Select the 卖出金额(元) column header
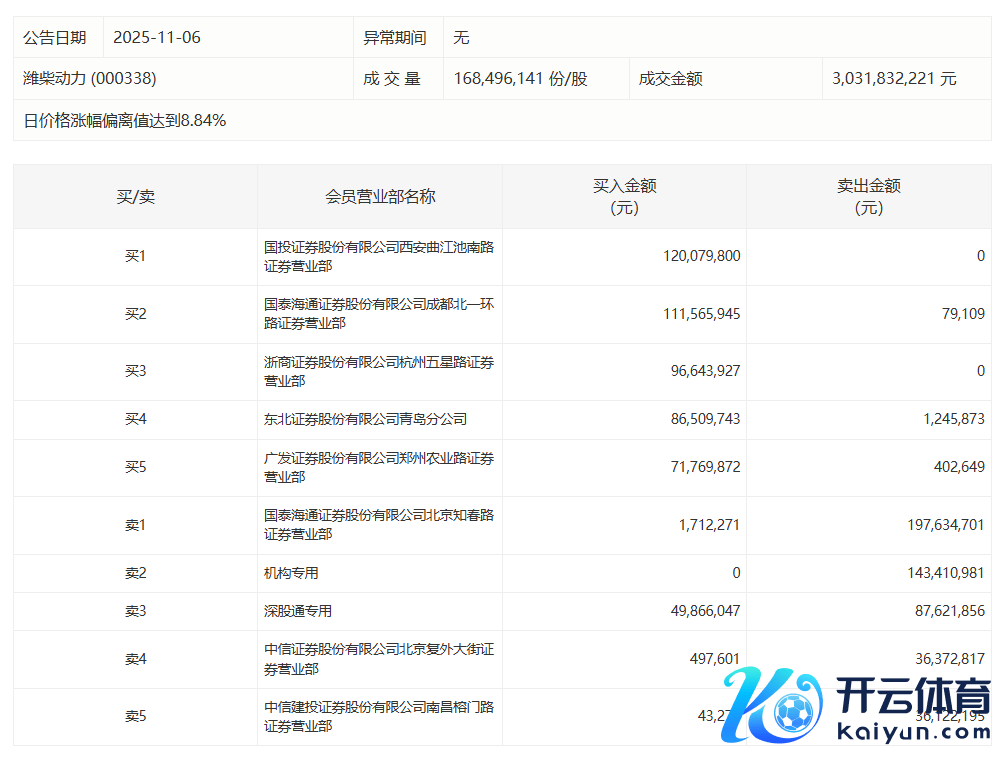This screenshot has height=765, width=1006. coord(868,197)
